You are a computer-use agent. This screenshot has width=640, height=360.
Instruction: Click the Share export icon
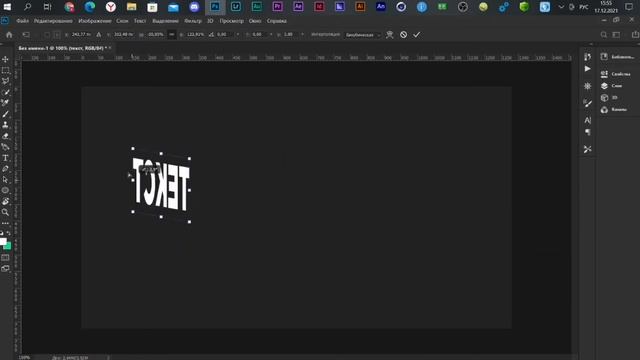tap(635, 35)
